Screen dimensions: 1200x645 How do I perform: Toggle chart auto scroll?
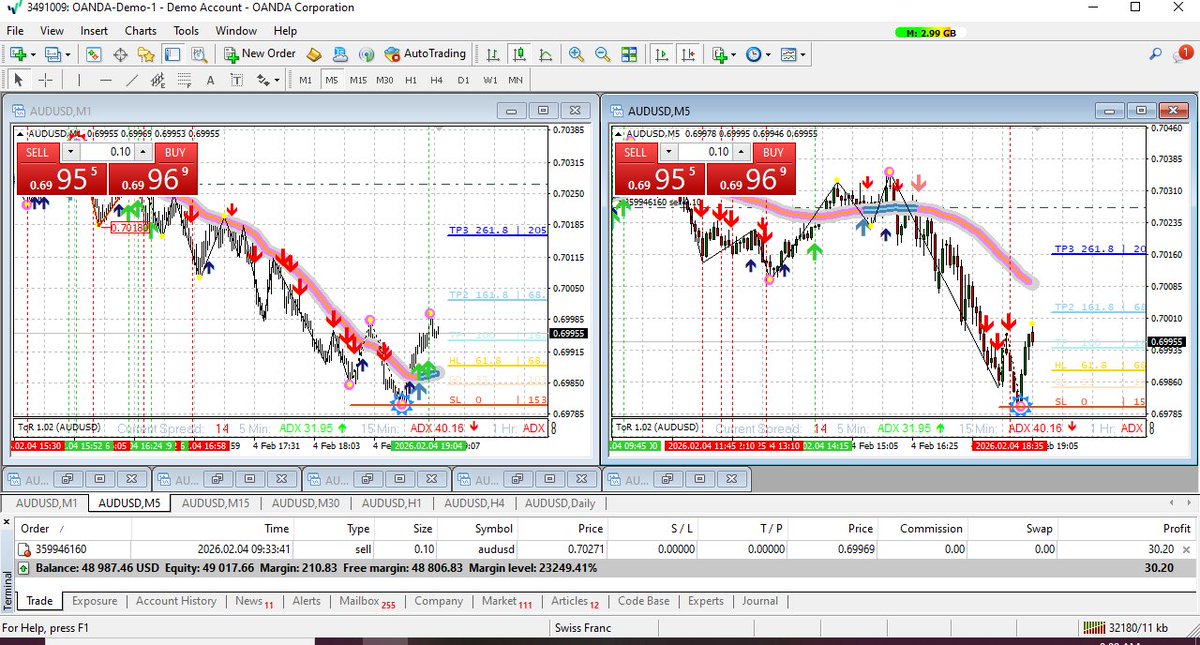coord(662,54)
